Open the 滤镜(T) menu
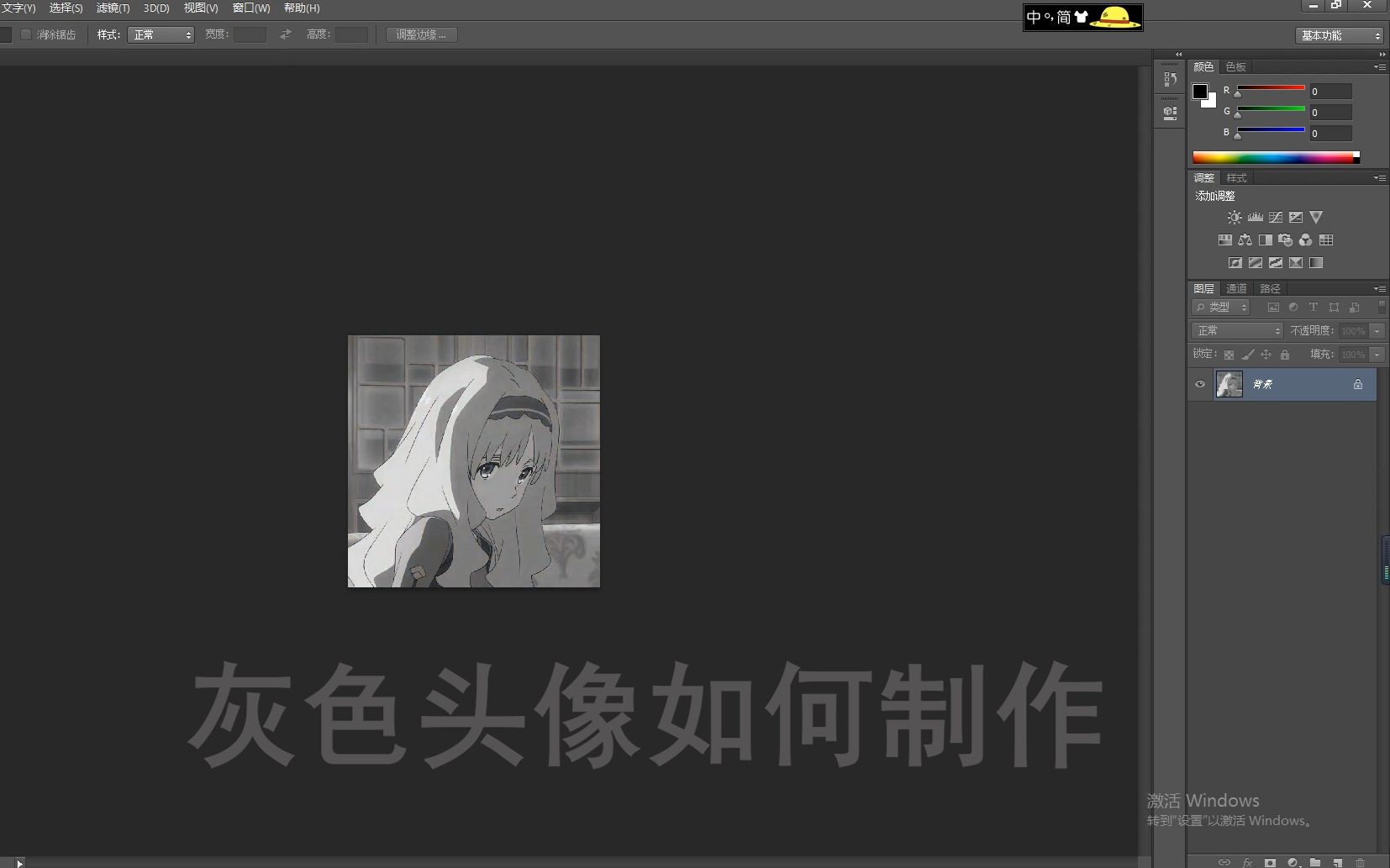This screenshot has height=868, width=1390. click(113, 8)
